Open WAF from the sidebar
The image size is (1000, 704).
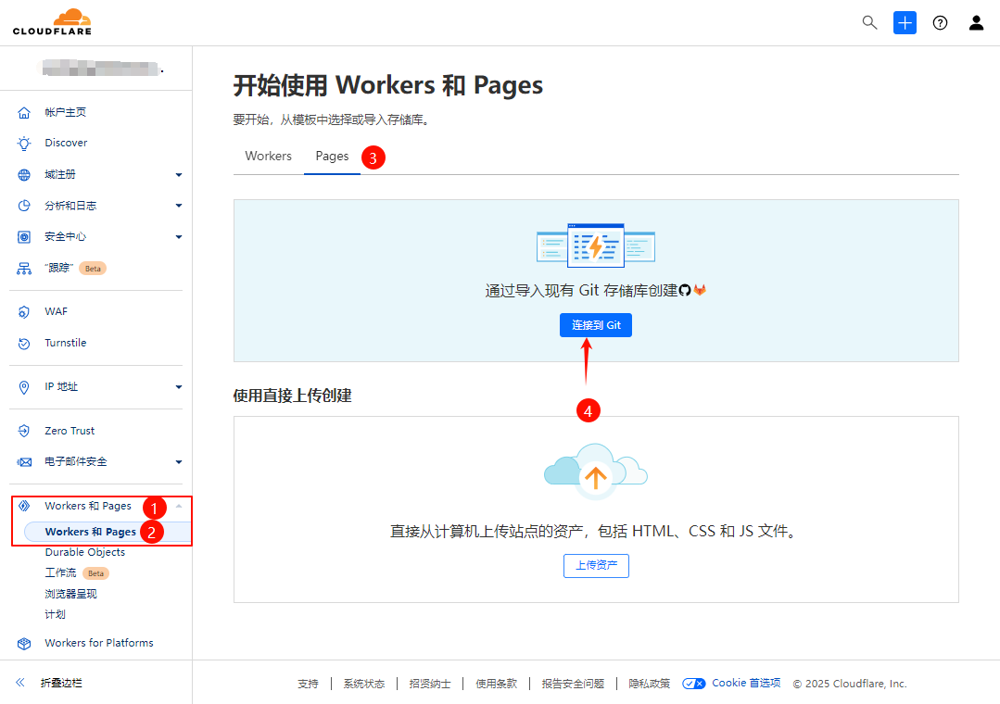coord(56,312)
